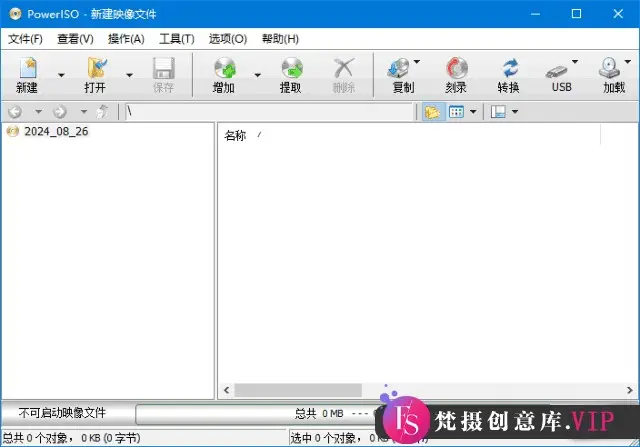
Task: Click the Back navigation arrow icon
Action: click(x=15, y=111)
